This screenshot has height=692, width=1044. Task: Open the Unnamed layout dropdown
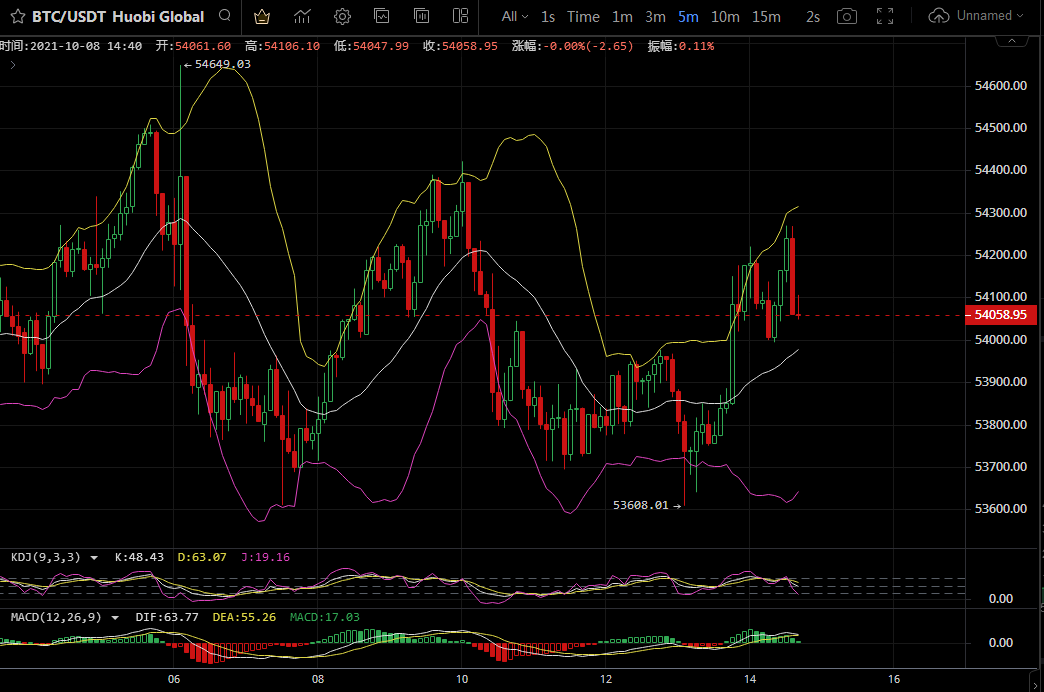(989, 15)
